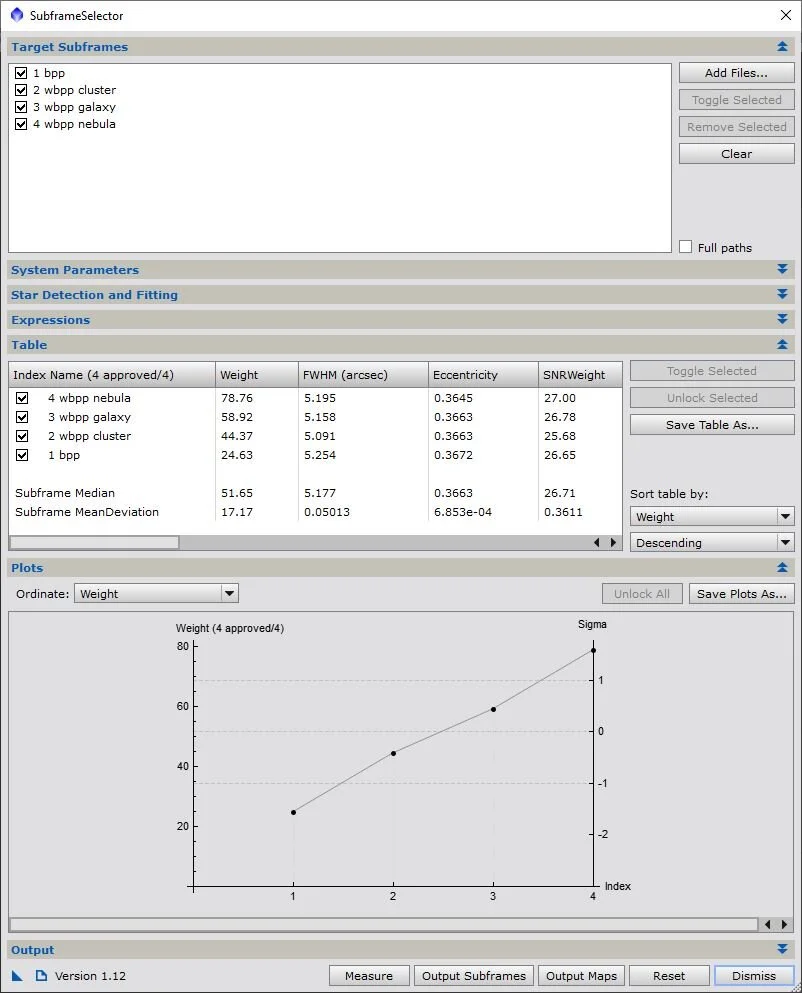Close the SubframeSelector window
The image size is (802, 993).
786,15
